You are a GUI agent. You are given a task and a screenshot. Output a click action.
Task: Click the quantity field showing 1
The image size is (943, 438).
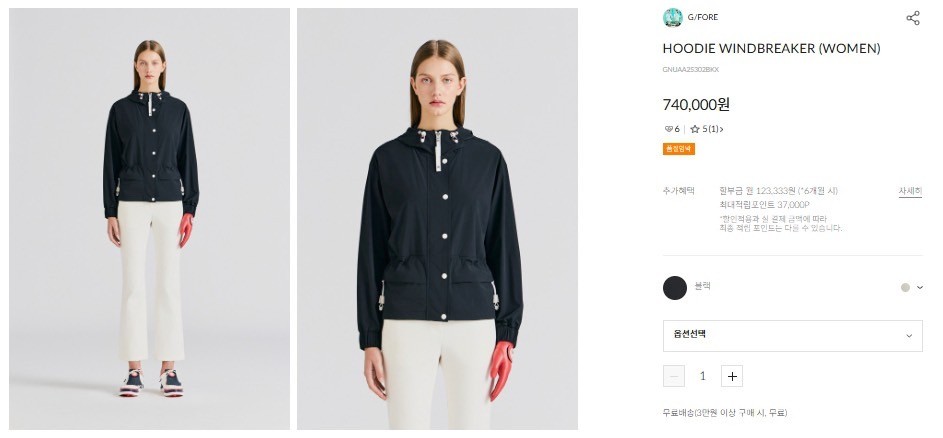pos(702,376)
